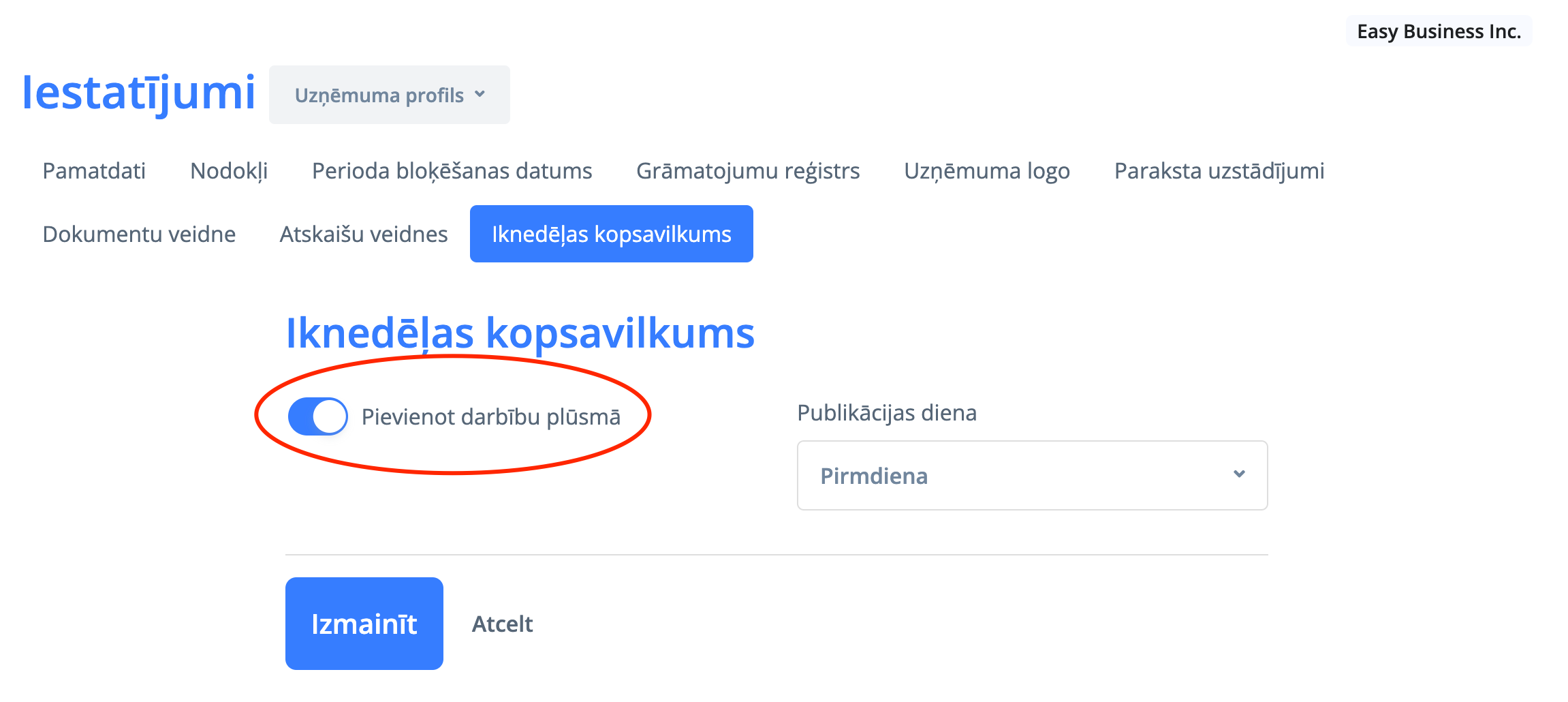The height and width of the screenshot is (702, 1568).
Task: Click the Atcelt link
Action: click(x=502, y=624)
